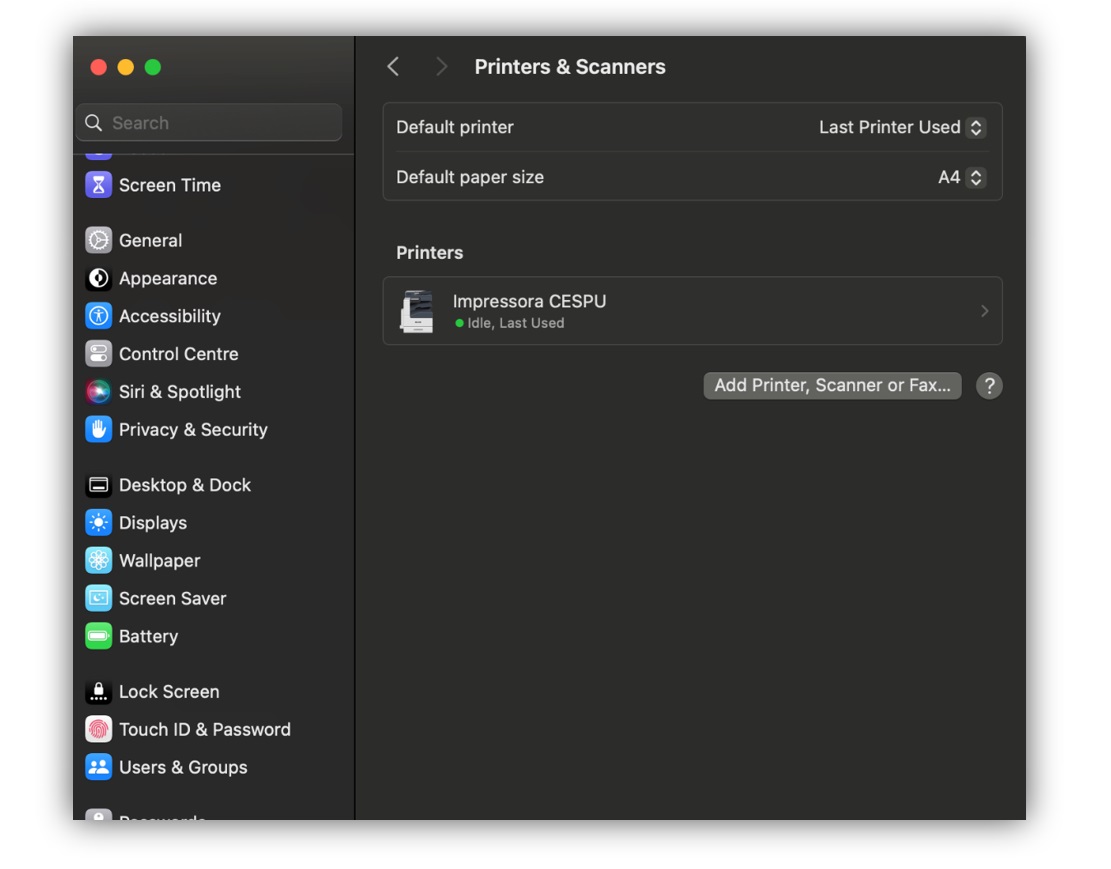The width and height of the screenshot is (1111, 869).
Task: Select Screen Time in the sidebar
Action: (170, 185)
